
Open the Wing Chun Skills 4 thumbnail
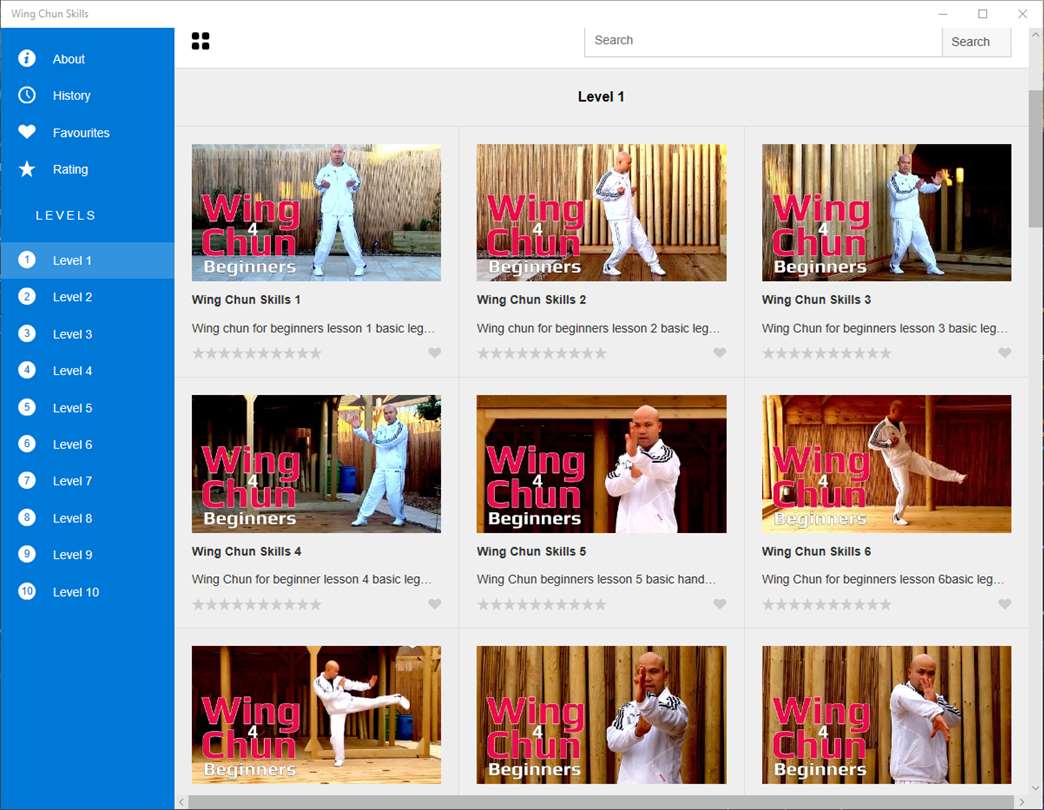click(316, 464)
